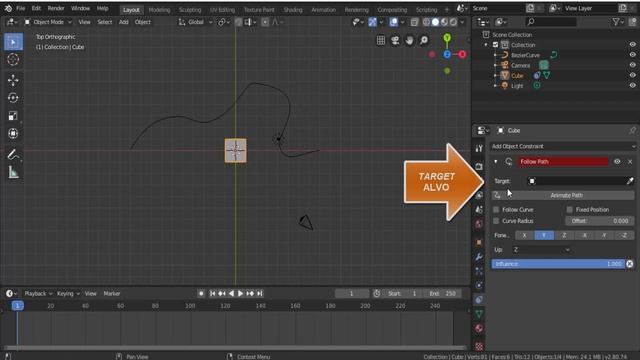Select the Annotate tool
The image size is (640, 360).
13,155
